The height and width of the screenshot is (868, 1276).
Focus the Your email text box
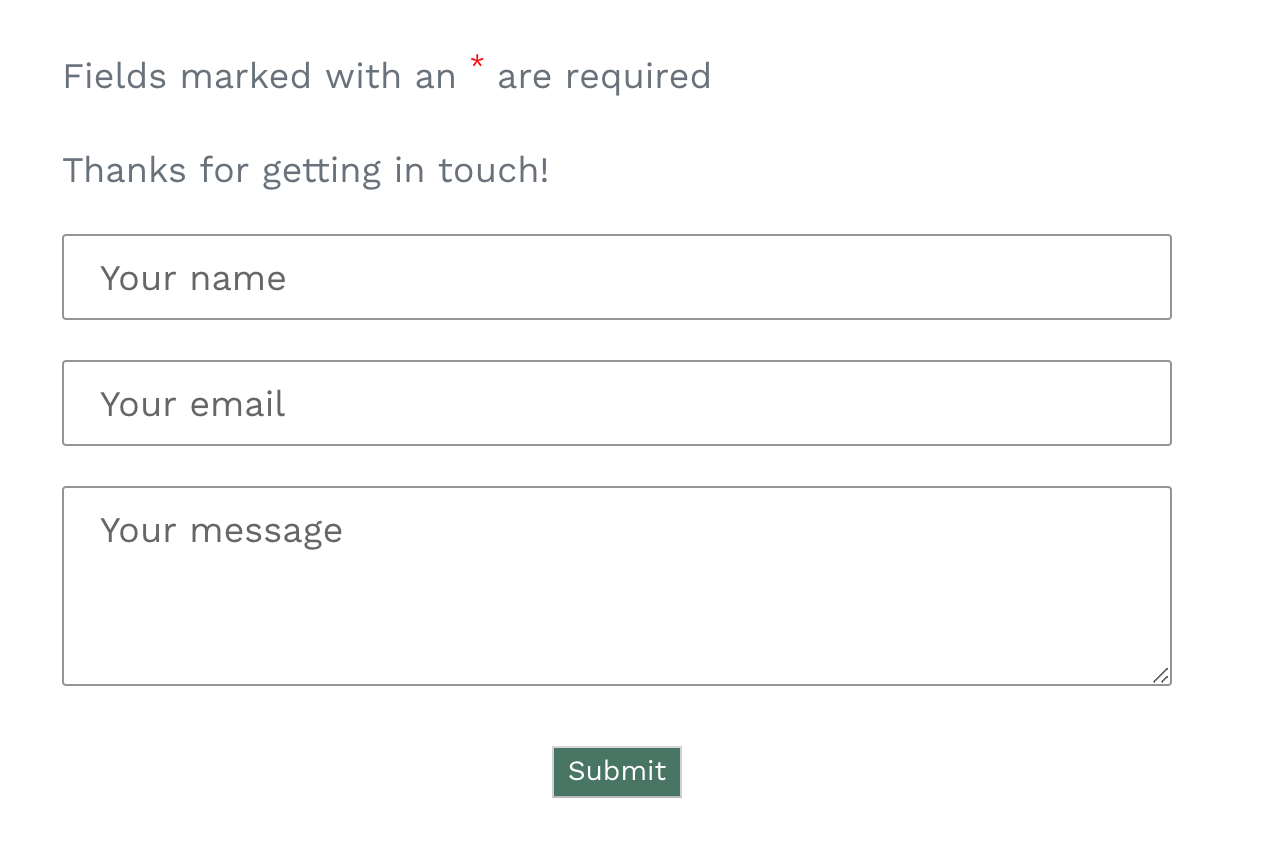coord(616,403)
